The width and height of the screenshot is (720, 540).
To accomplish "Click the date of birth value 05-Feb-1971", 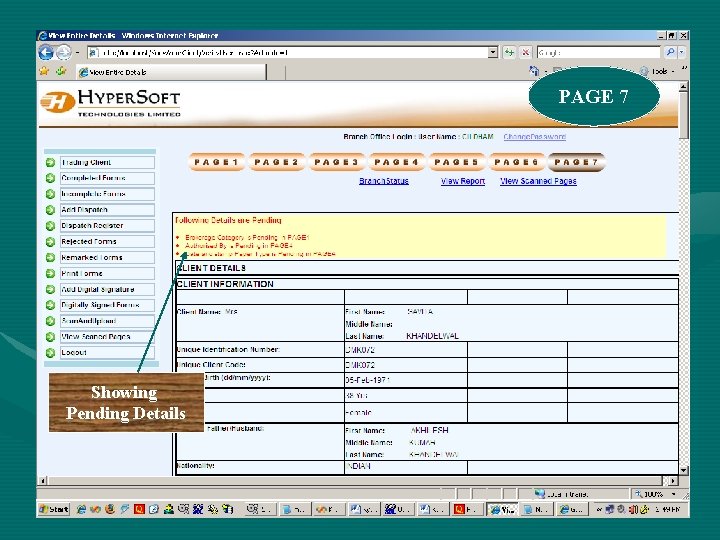I will coord(368,381).
